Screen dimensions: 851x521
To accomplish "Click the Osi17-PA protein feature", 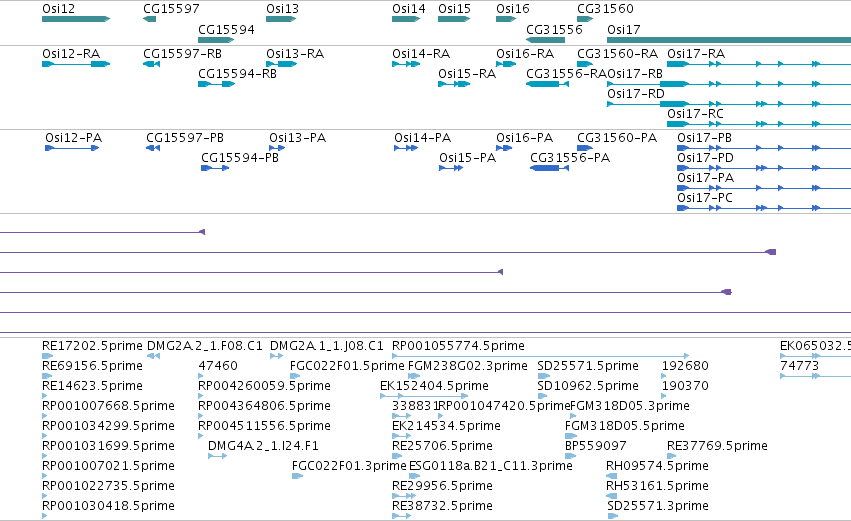I will tap(764, 188).
